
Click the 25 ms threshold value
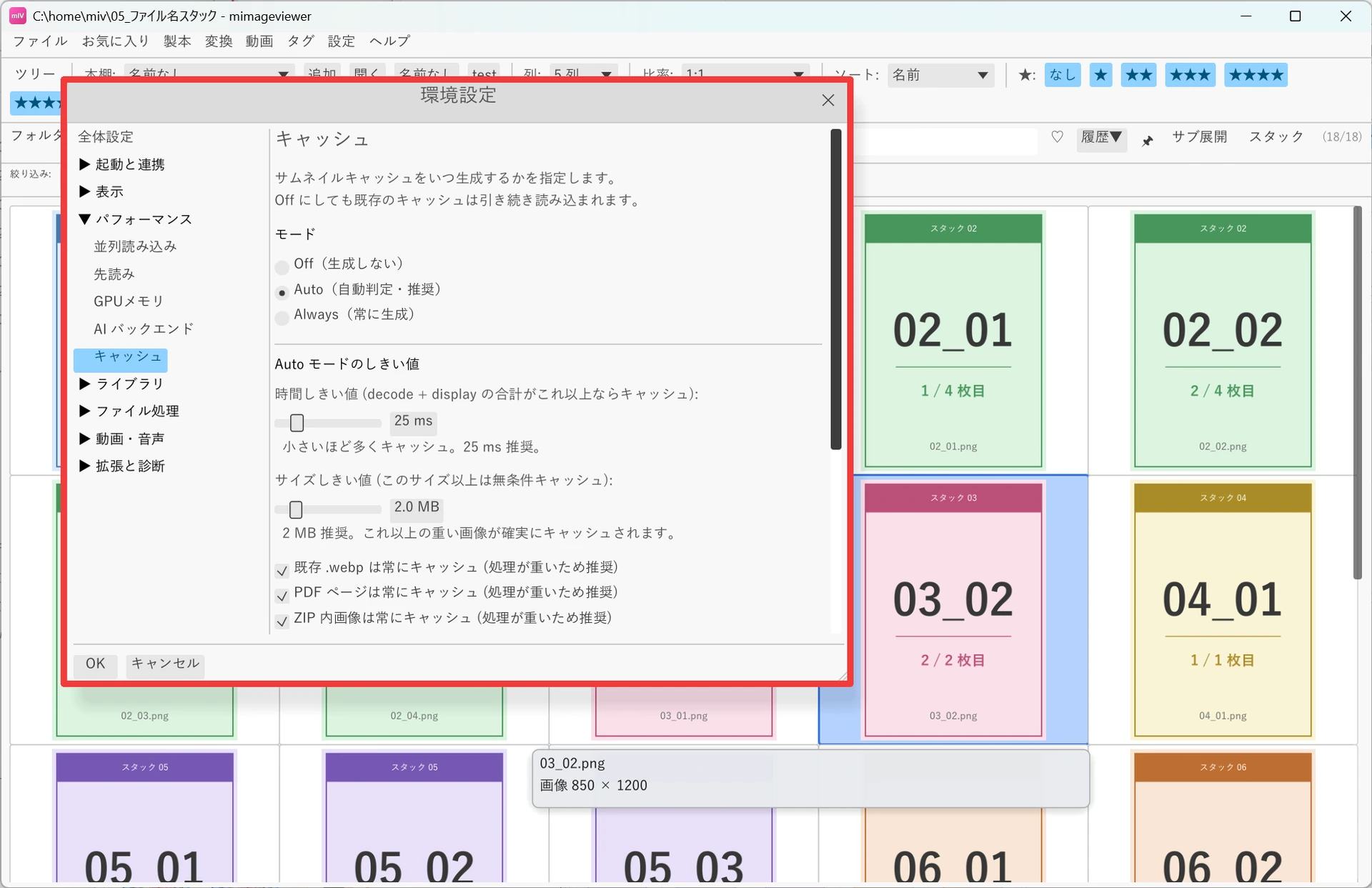coord(413,421)
